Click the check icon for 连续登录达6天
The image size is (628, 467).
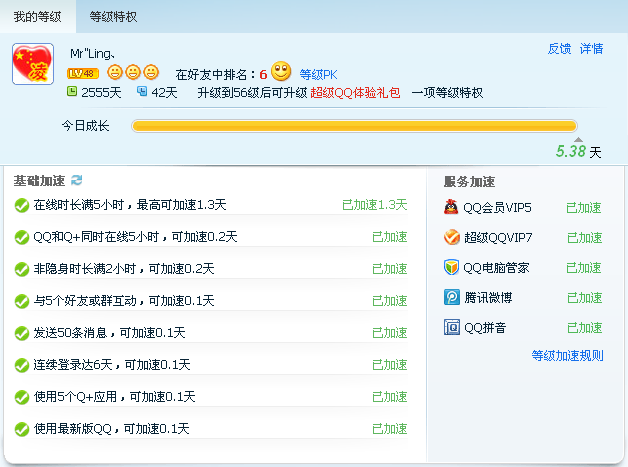(x=22, y=365)
